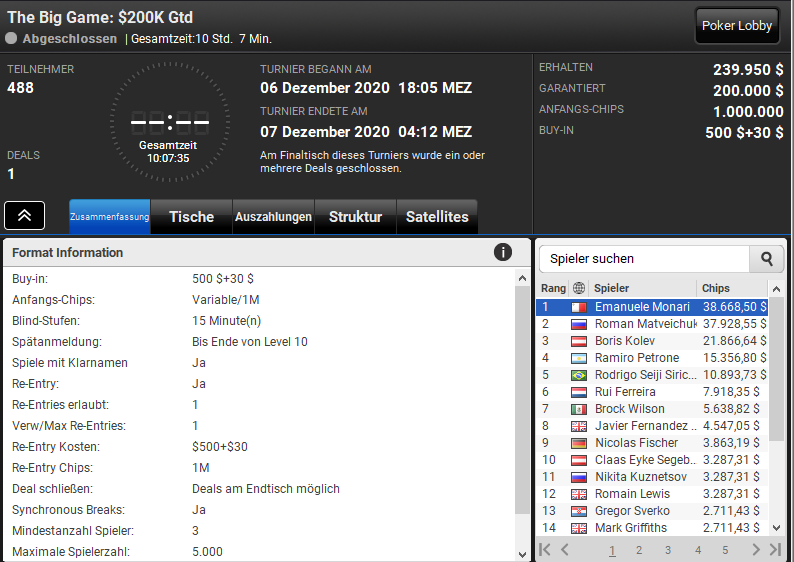
Task: Click the magnifier search icon button
Action: pyautogui.click(x=767, y=259)
